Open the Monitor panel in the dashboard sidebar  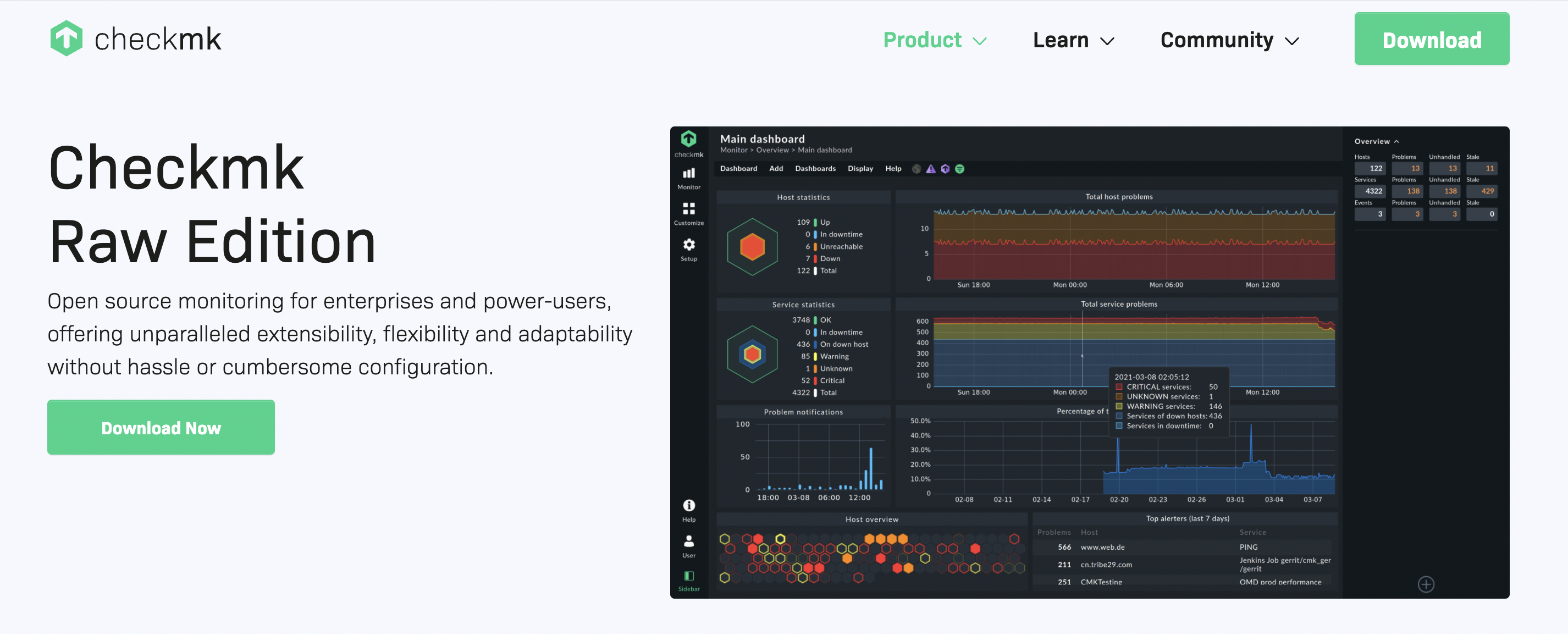click(x=688, y=178)
